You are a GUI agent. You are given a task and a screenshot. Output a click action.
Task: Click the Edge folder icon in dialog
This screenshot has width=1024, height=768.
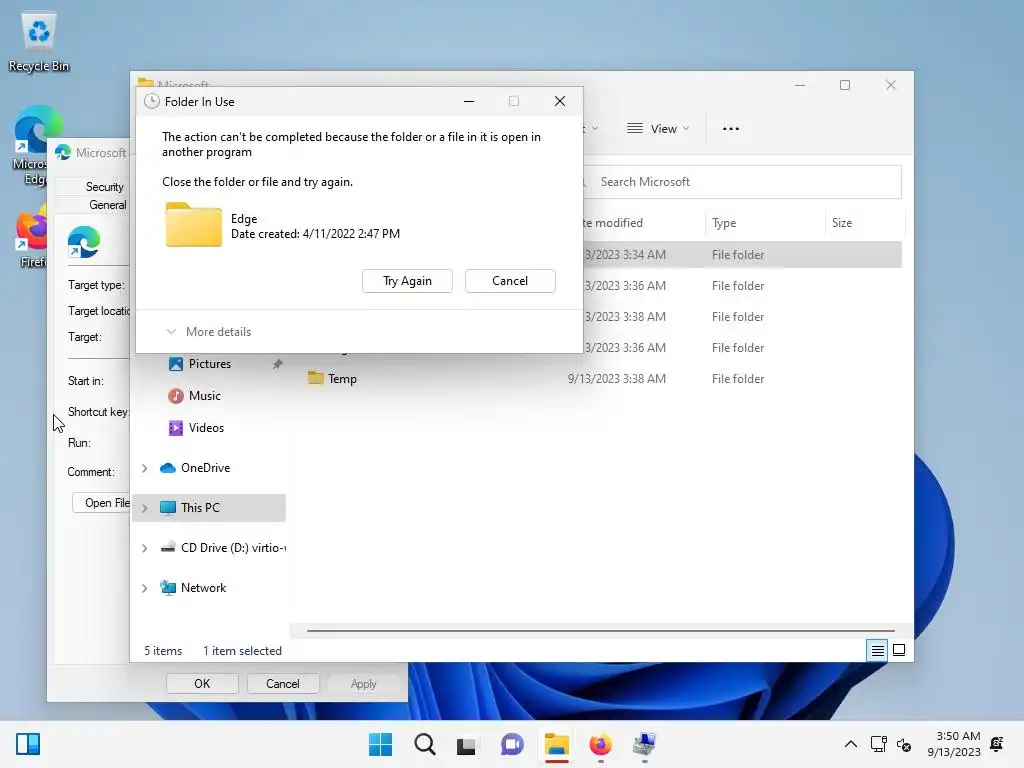click(x=193, y=225)
